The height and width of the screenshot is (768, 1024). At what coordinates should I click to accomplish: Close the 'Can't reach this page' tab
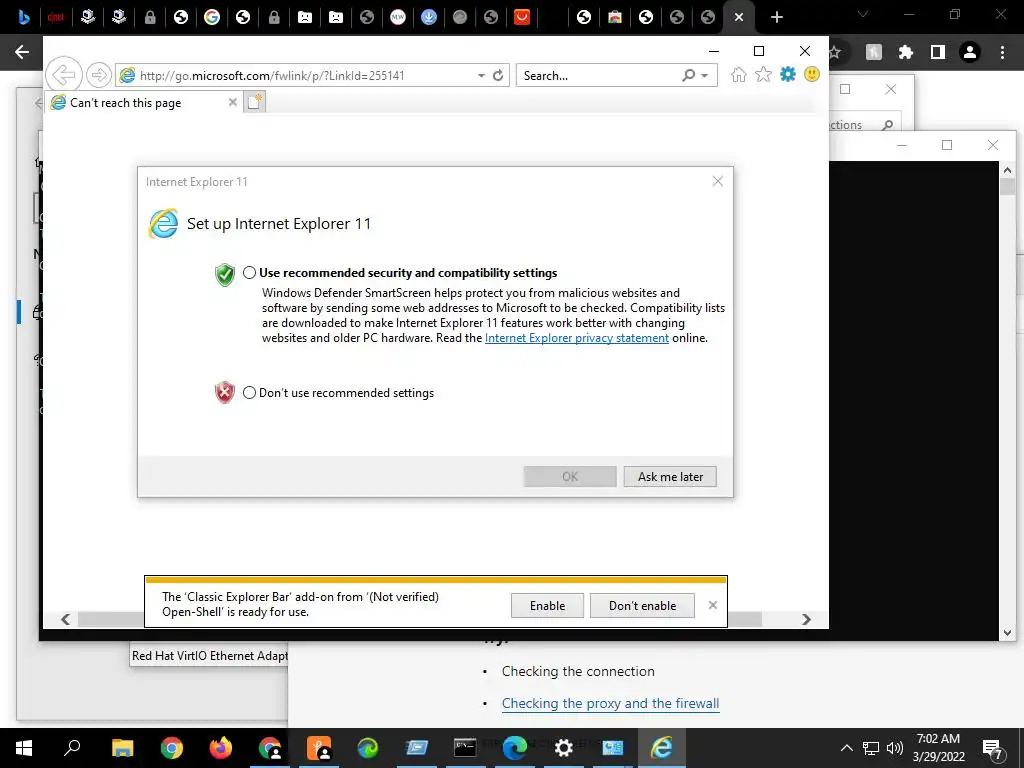click(232, 102)
